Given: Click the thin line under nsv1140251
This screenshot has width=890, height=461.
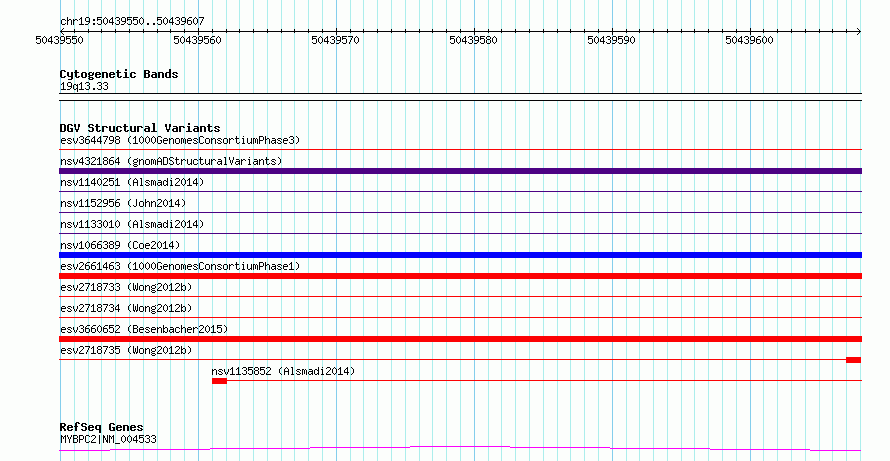Looking at the screenshot, I should point(460,191).
